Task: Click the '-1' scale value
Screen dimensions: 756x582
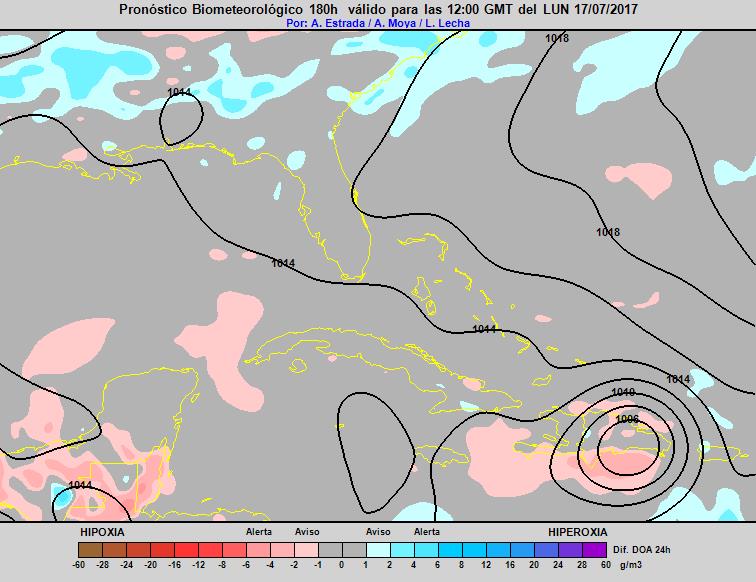Action: [318, 565]
